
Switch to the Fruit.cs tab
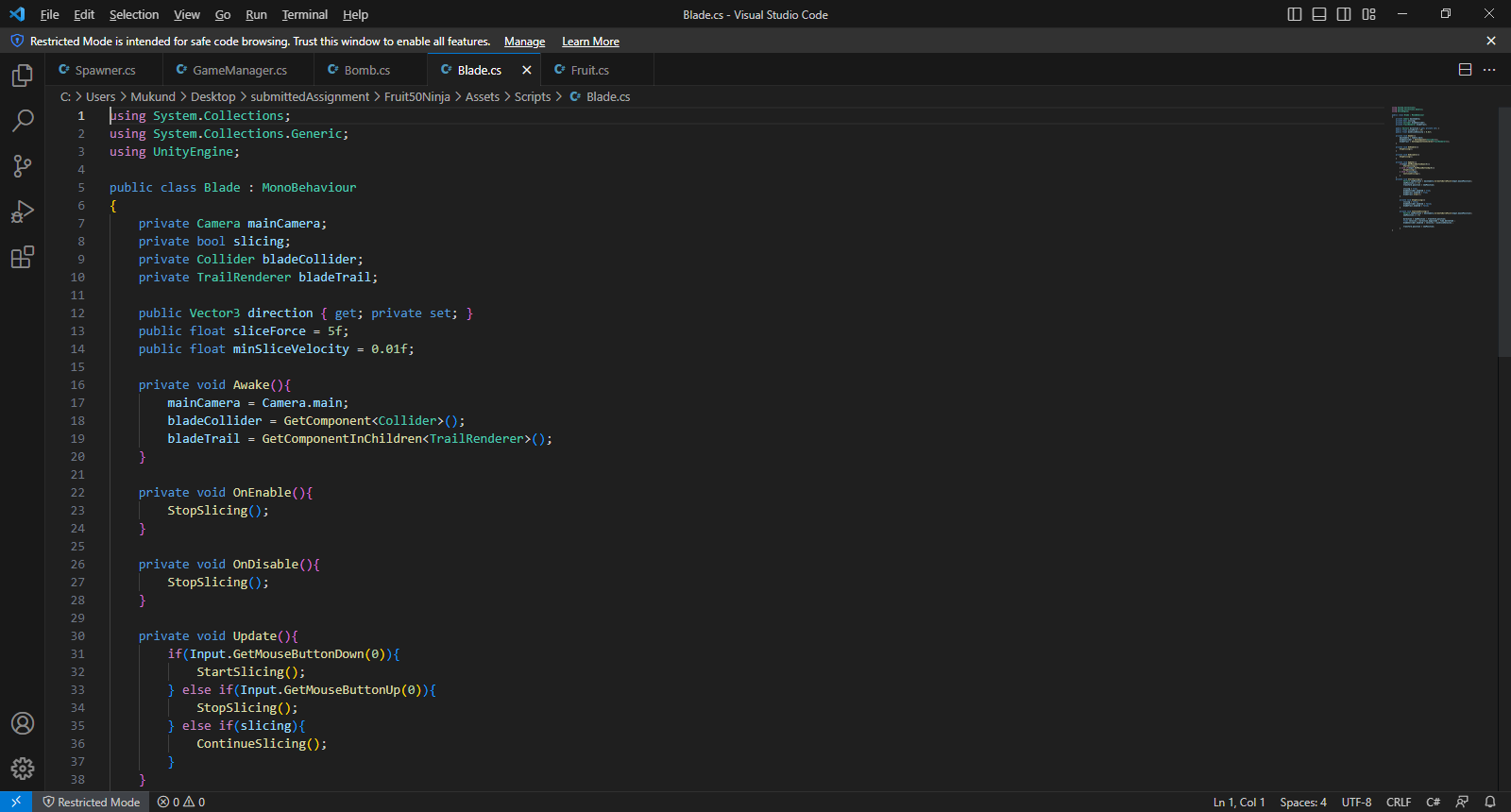coord(597,70)
